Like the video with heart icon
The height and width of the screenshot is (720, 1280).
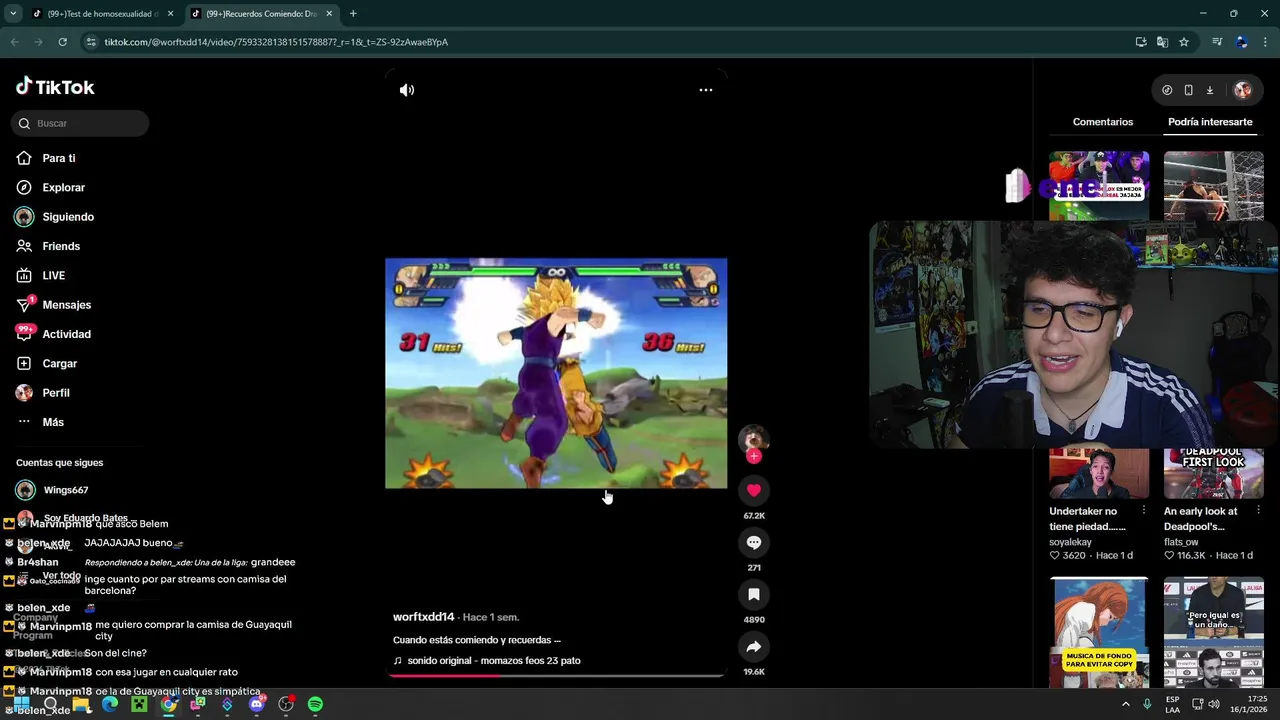click(x=754, y=490)
